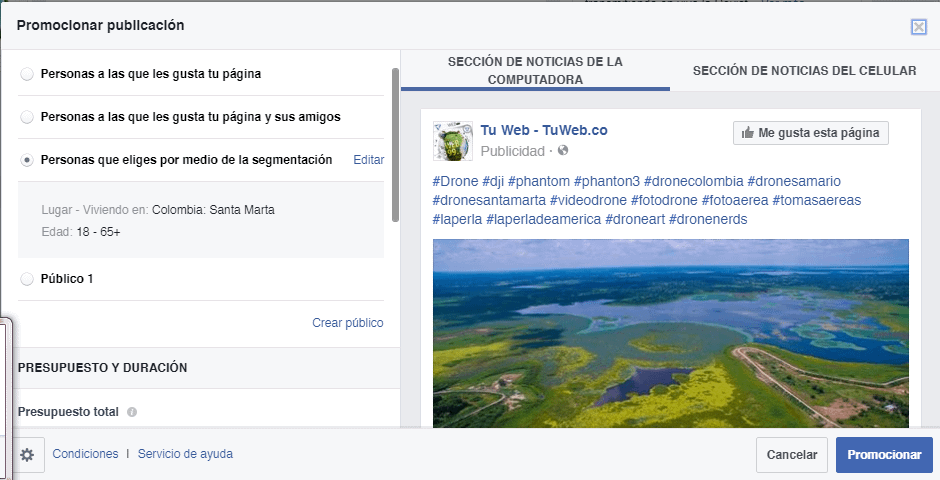Click the #dronesantamarta hashtag
Viewport: 940px width, 480px height.
click(x=489, y=200)
